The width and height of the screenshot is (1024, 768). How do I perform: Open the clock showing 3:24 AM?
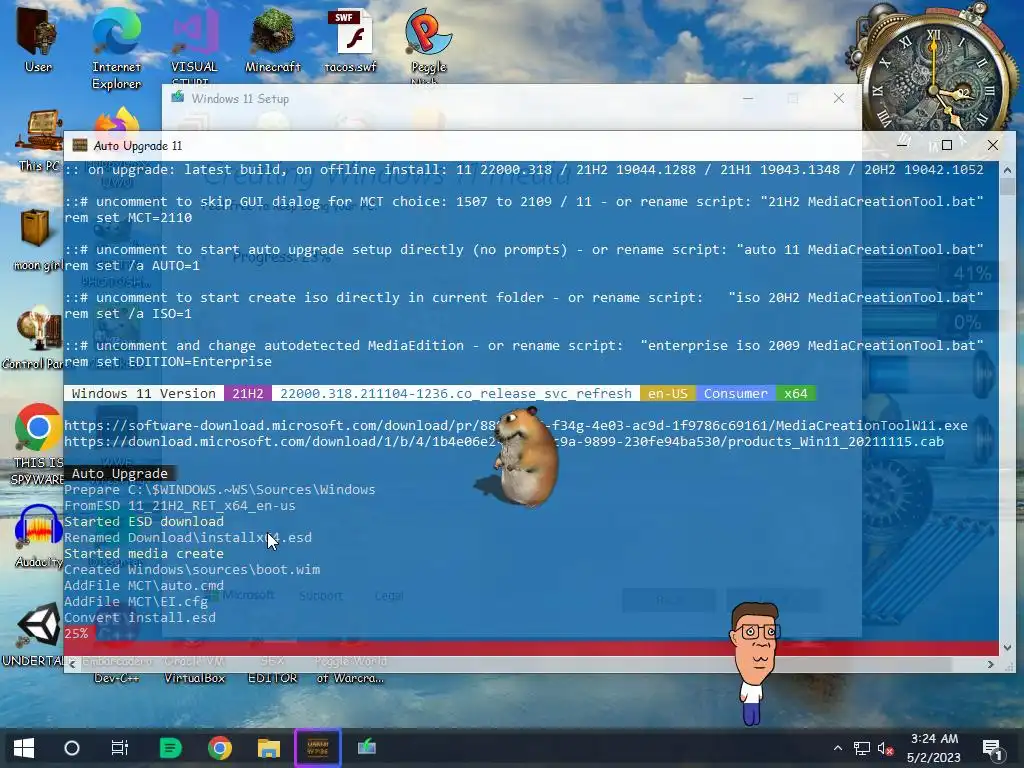934,748
